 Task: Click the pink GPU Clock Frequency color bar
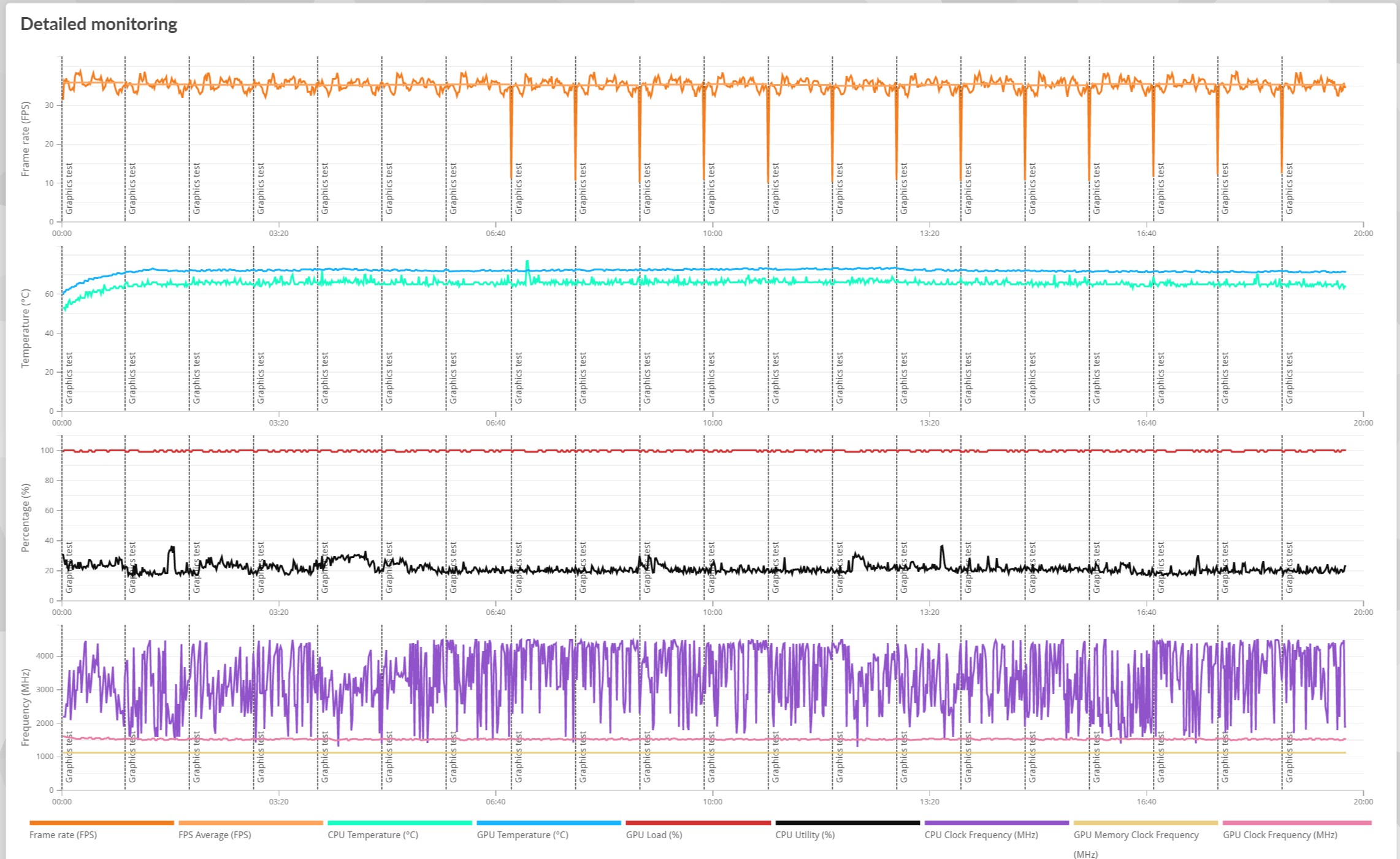point(1296,823)
